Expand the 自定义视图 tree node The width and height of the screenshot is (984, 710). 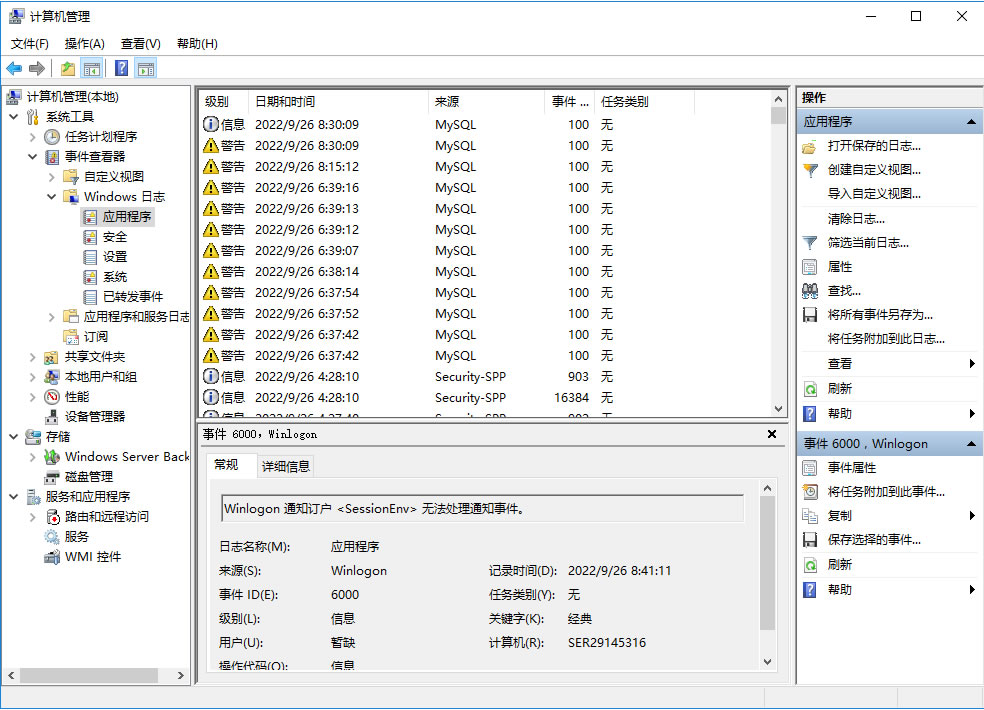pos(52,177)
